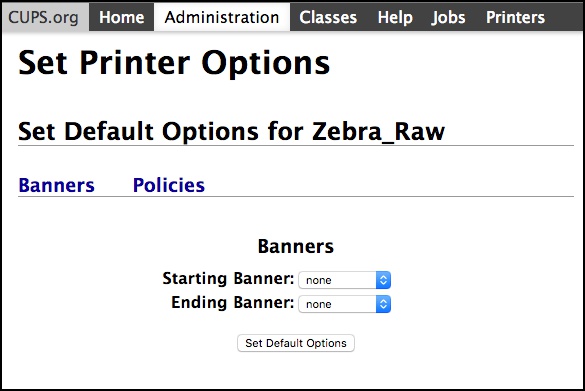Viewport: 585px width, 391px height.
Task: Jump to the Policies section link
Action: tap(169, 185)
